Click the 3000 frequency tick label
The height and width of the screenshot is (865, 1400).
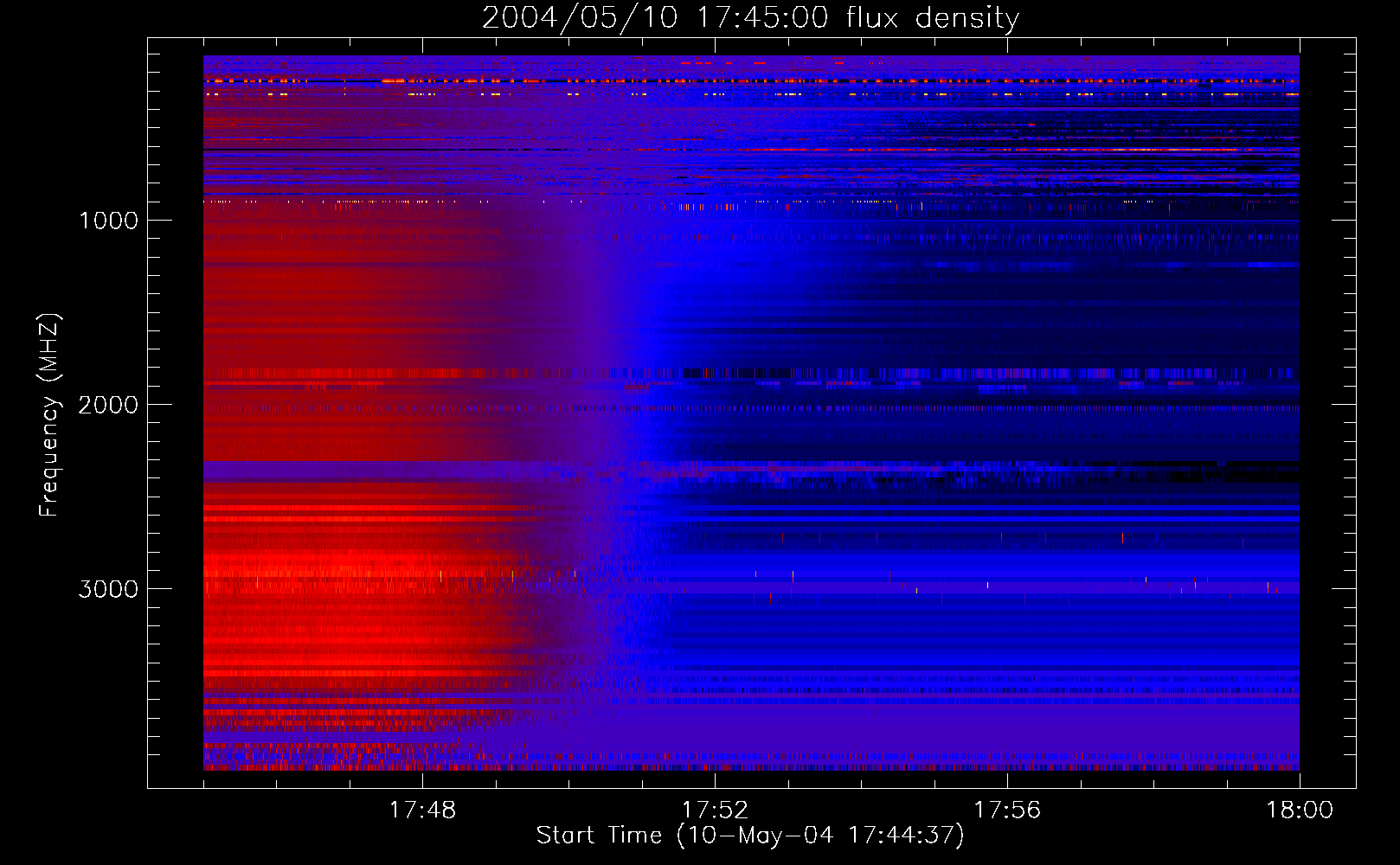coord(108,589)
